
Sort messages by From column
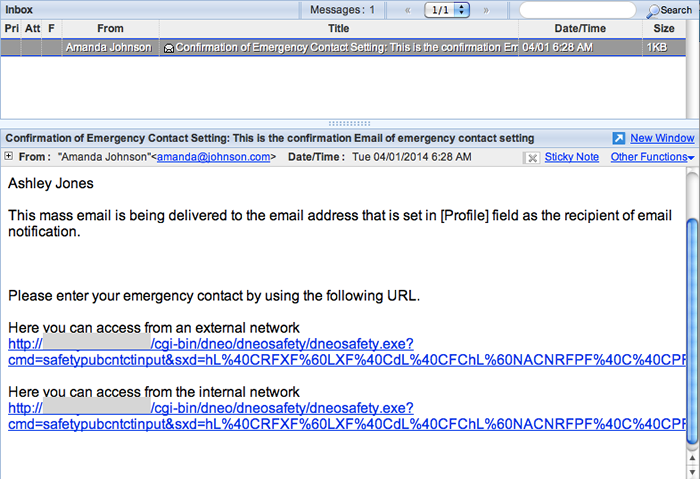[x=110, y=29]
